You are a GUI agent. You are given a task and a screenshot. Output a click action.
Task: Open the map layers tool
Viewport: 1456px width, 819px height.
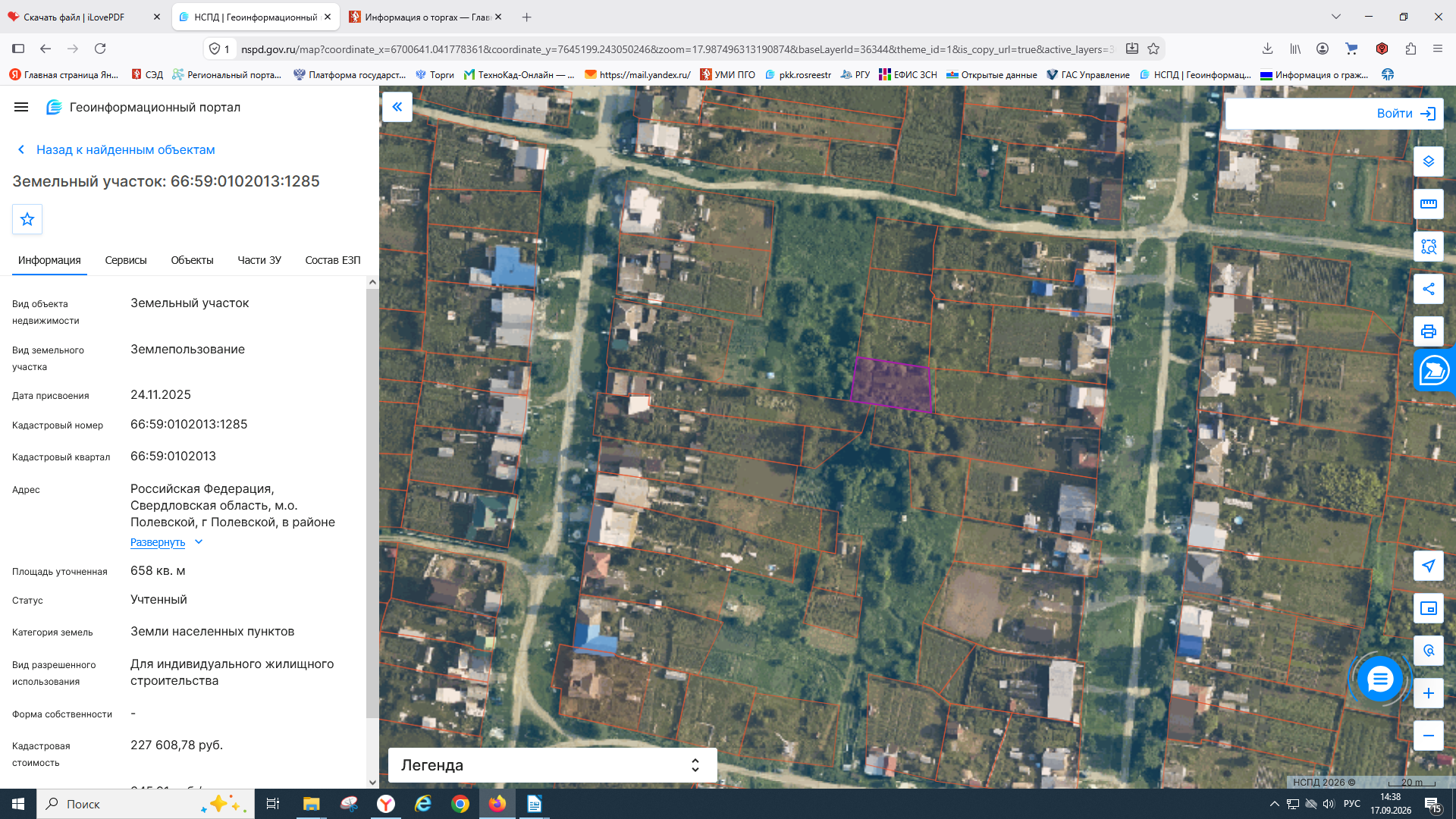[x=1429, y=162]
